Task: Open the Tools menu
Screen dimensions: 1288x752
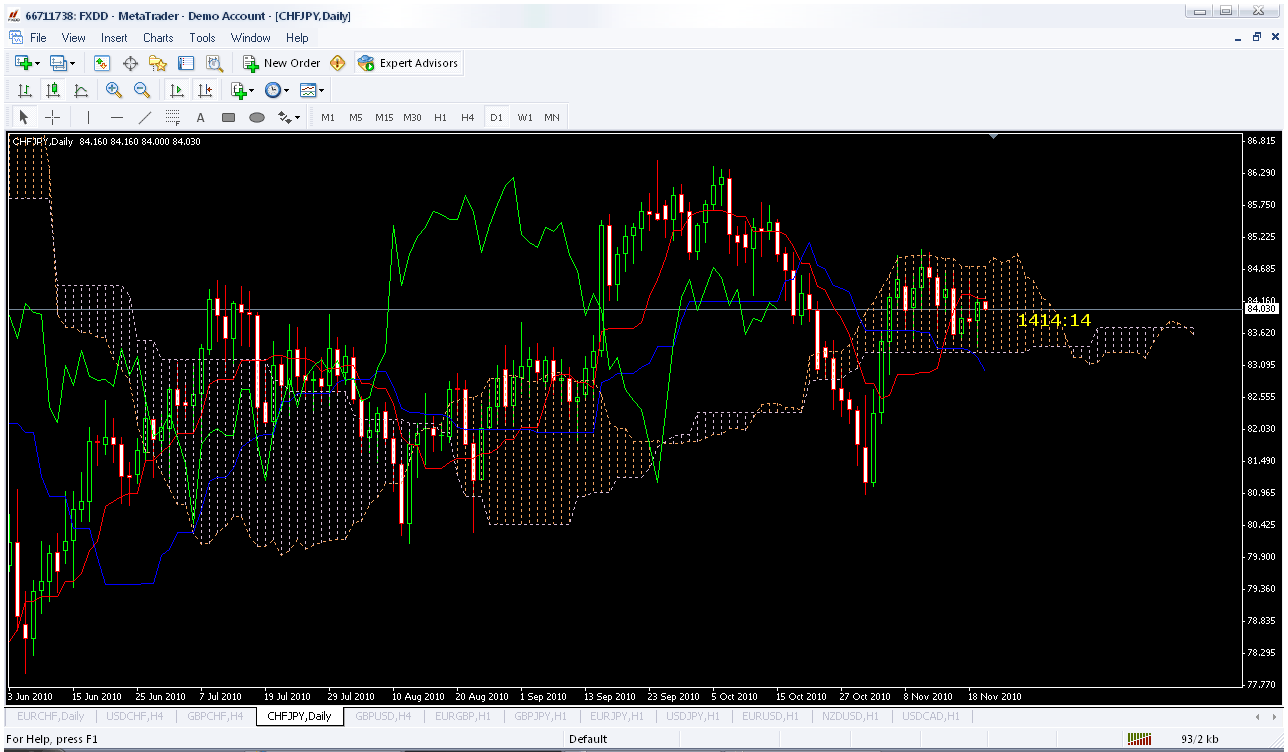Action: pos(202,38)
